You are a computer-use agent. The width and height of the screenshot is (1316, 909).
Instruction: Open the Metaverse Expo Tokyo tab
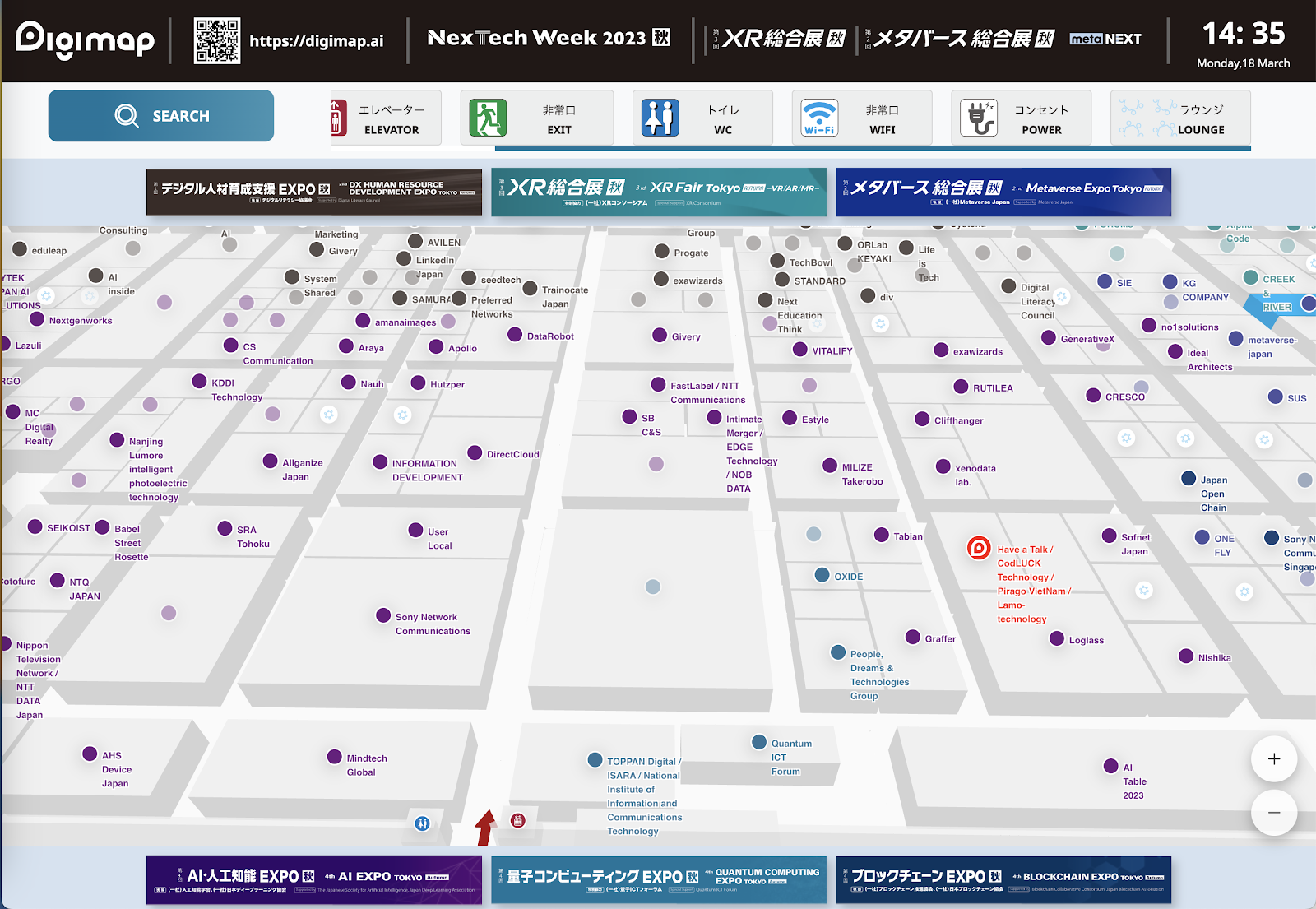tap(1003, 192)
